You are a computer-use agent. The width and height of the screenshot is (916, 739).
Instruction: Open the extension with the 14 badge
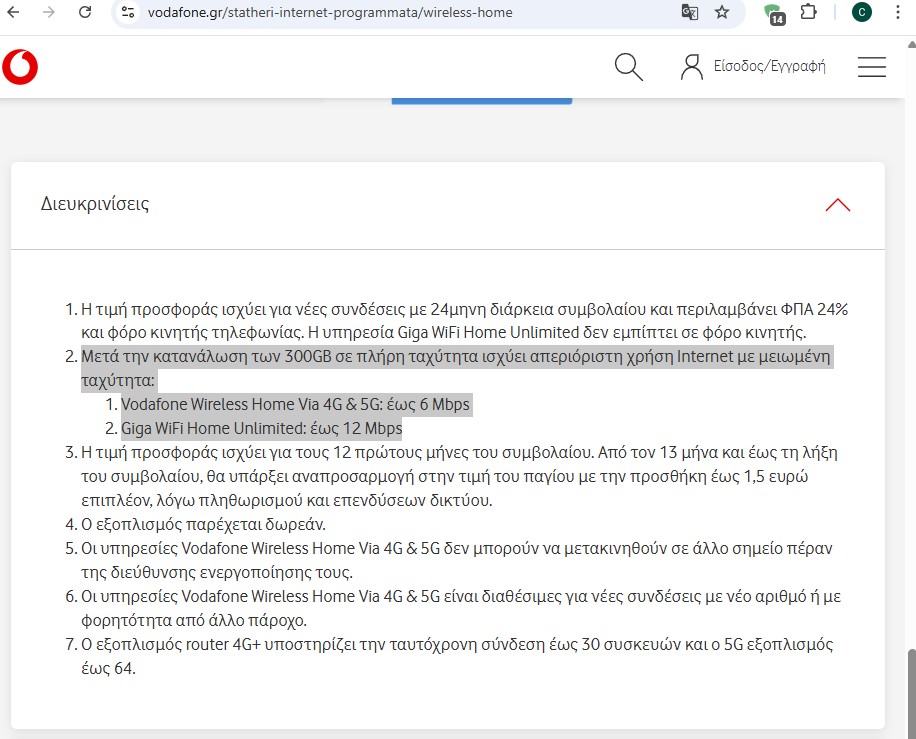click(x=773, y=13)
